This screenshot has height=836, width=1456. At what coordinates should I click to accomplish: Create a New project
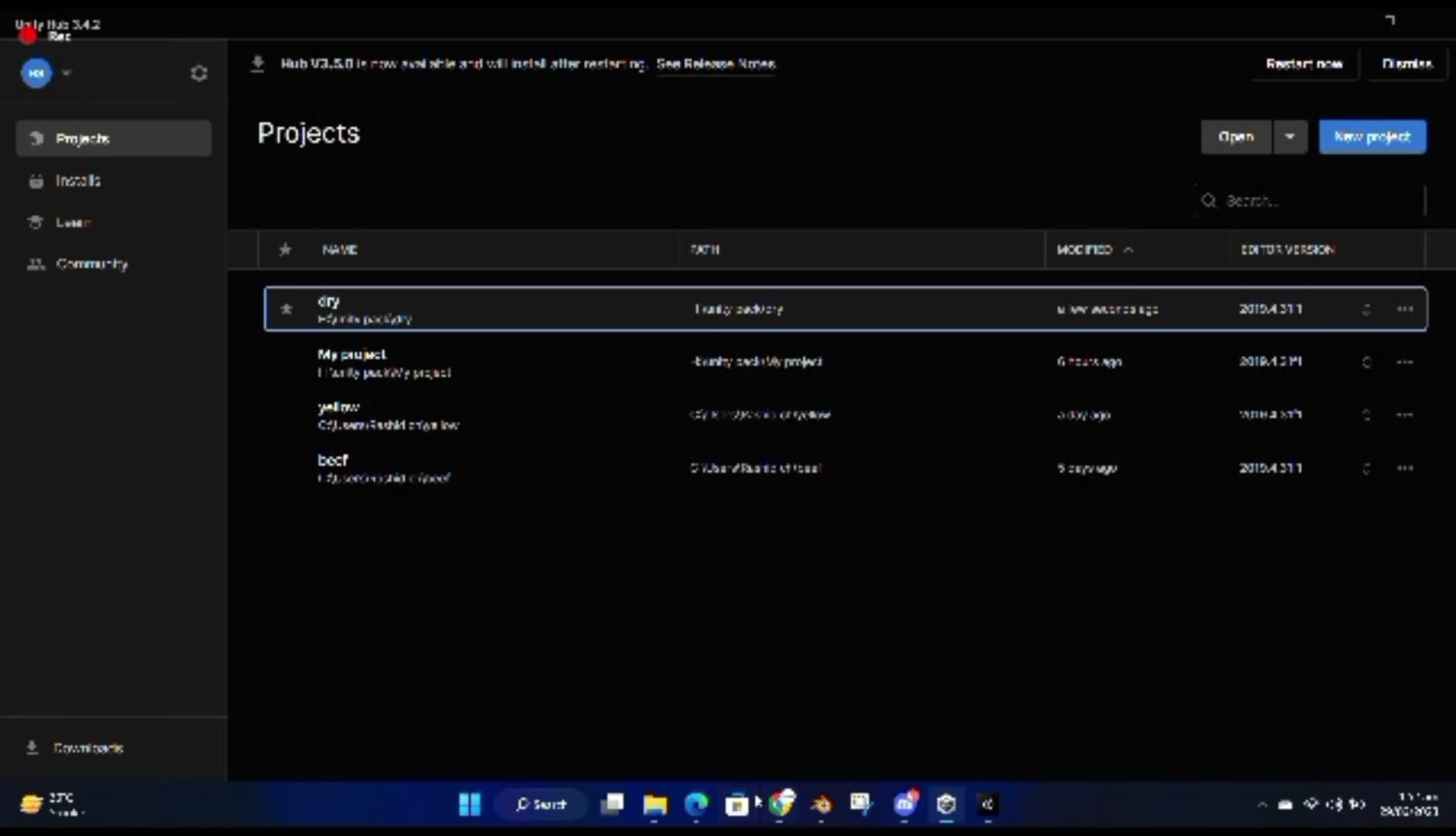coord(1372,137)
